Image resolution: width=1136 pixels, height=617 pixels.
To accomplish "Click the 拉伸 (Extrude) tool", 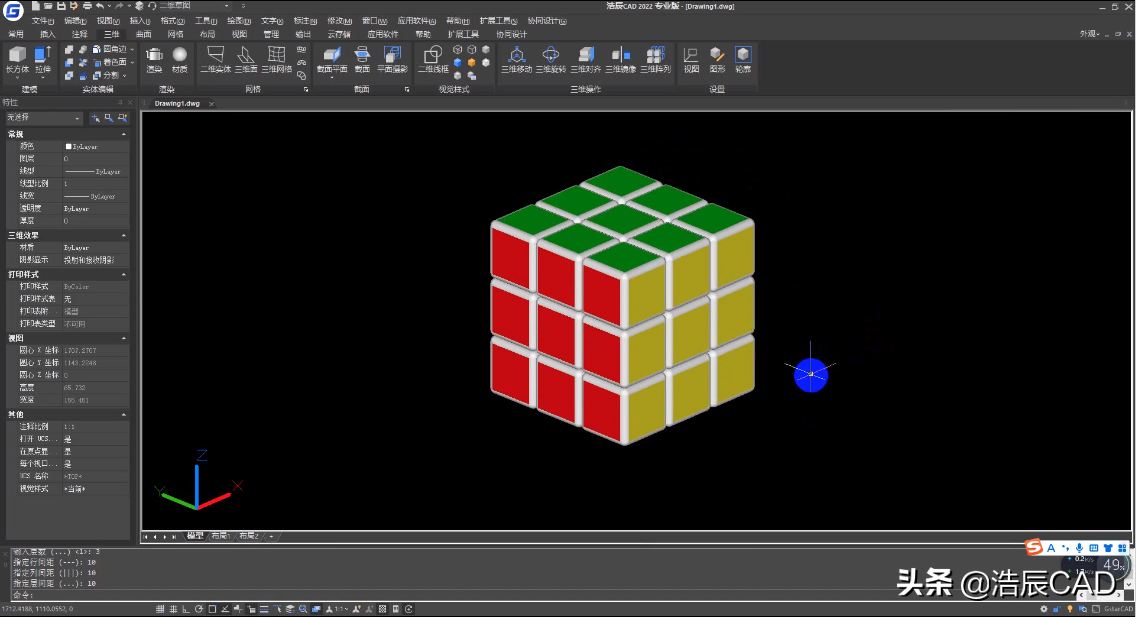I will pyautogui.click(x=43, y=59).
